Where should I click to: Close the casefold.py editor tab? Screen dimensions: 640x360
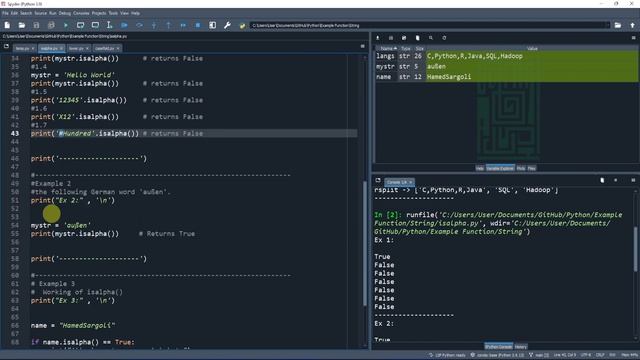pyautogui.click(x=118, y=49)
